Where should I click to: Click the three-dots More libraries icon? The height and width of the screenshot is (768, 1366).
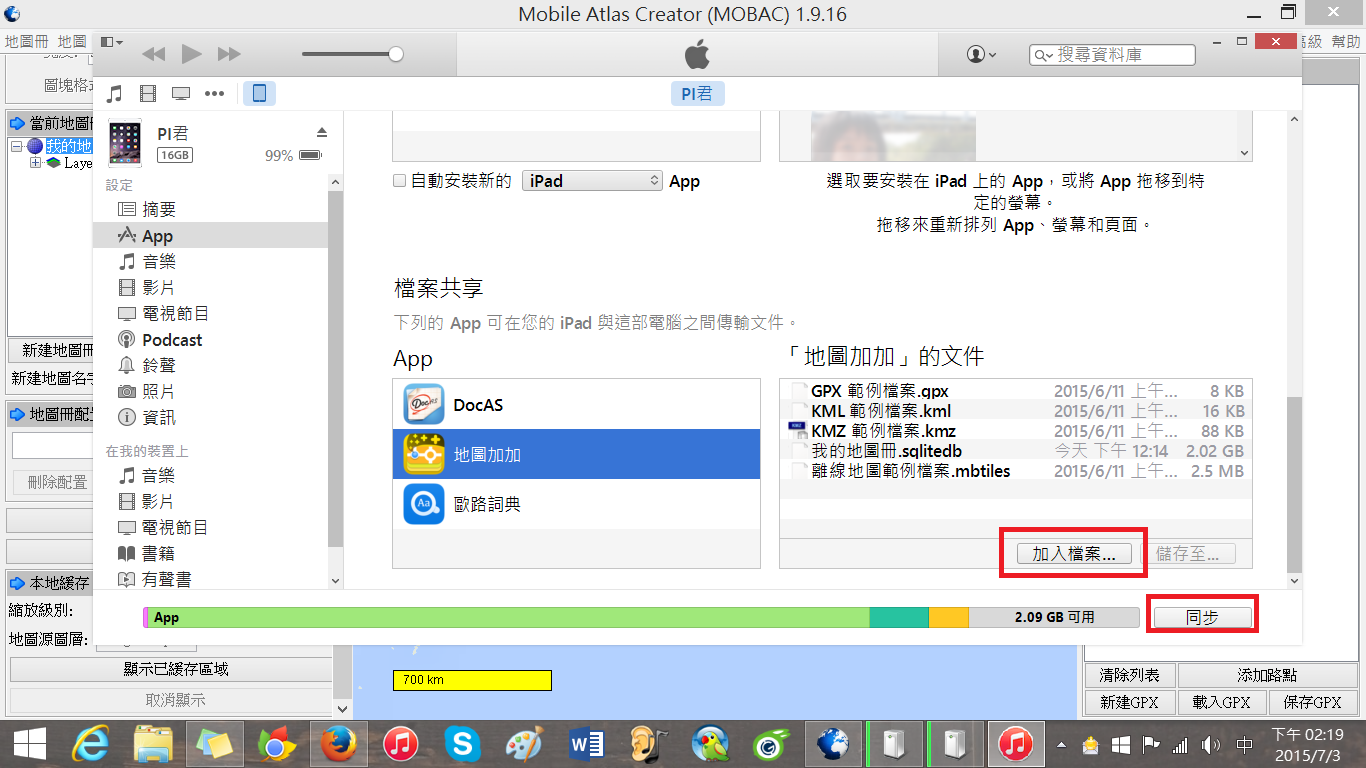214,94
